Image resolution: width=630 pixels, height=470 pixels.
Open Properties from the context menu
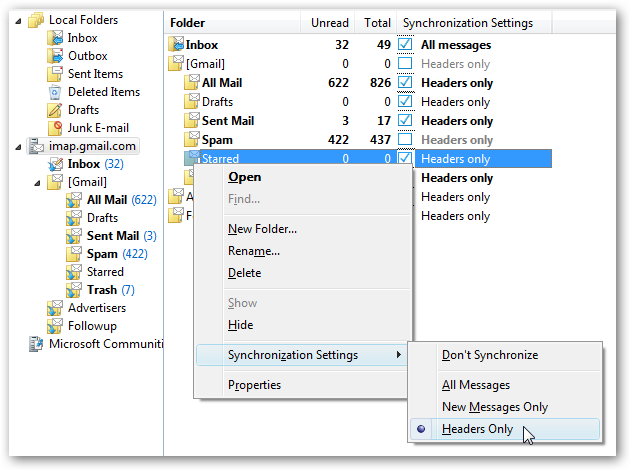pos(254,385)
